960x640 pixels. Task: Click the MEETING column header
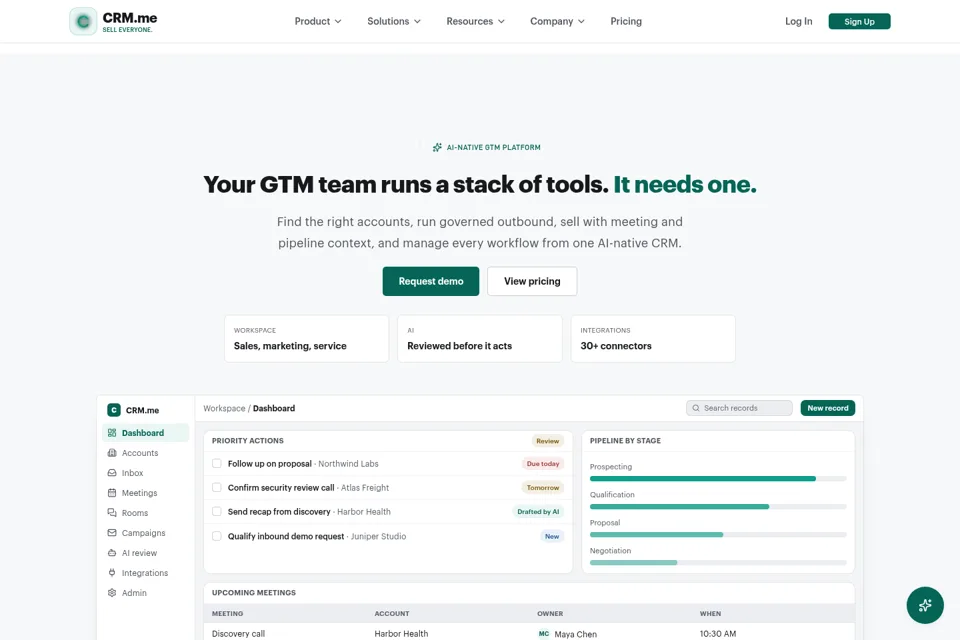pyautogui.click(x=227, y=614)
